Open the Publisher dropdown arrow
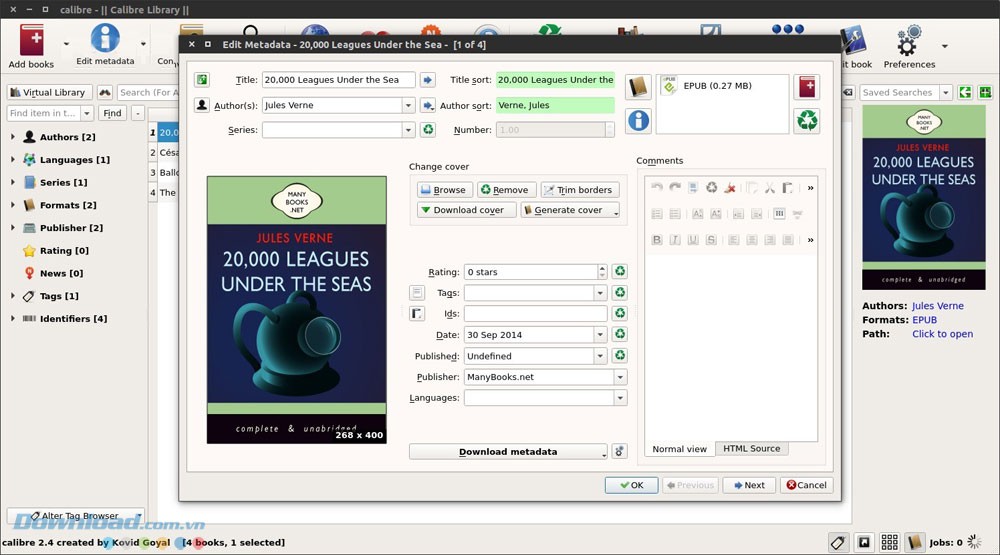 (620, 377)
